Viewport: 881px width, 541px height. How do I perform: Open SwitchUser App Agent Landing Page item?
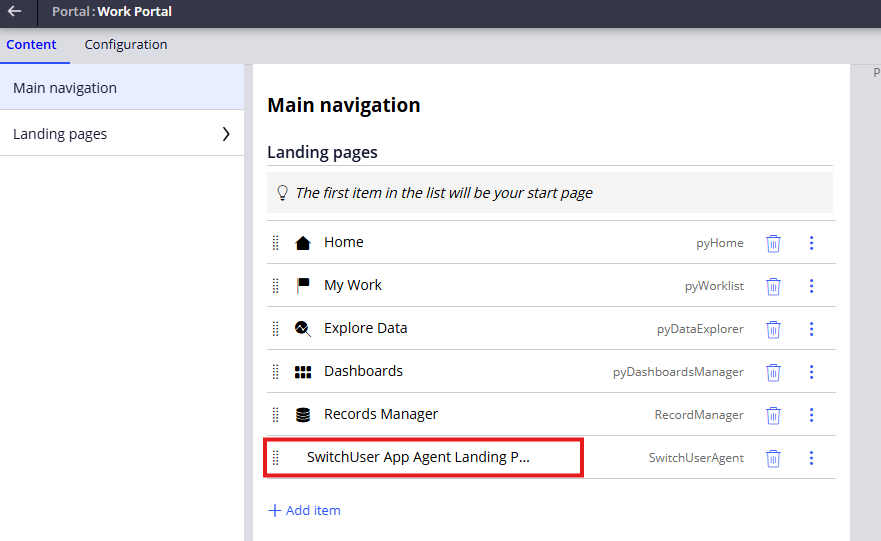[418, 457]
